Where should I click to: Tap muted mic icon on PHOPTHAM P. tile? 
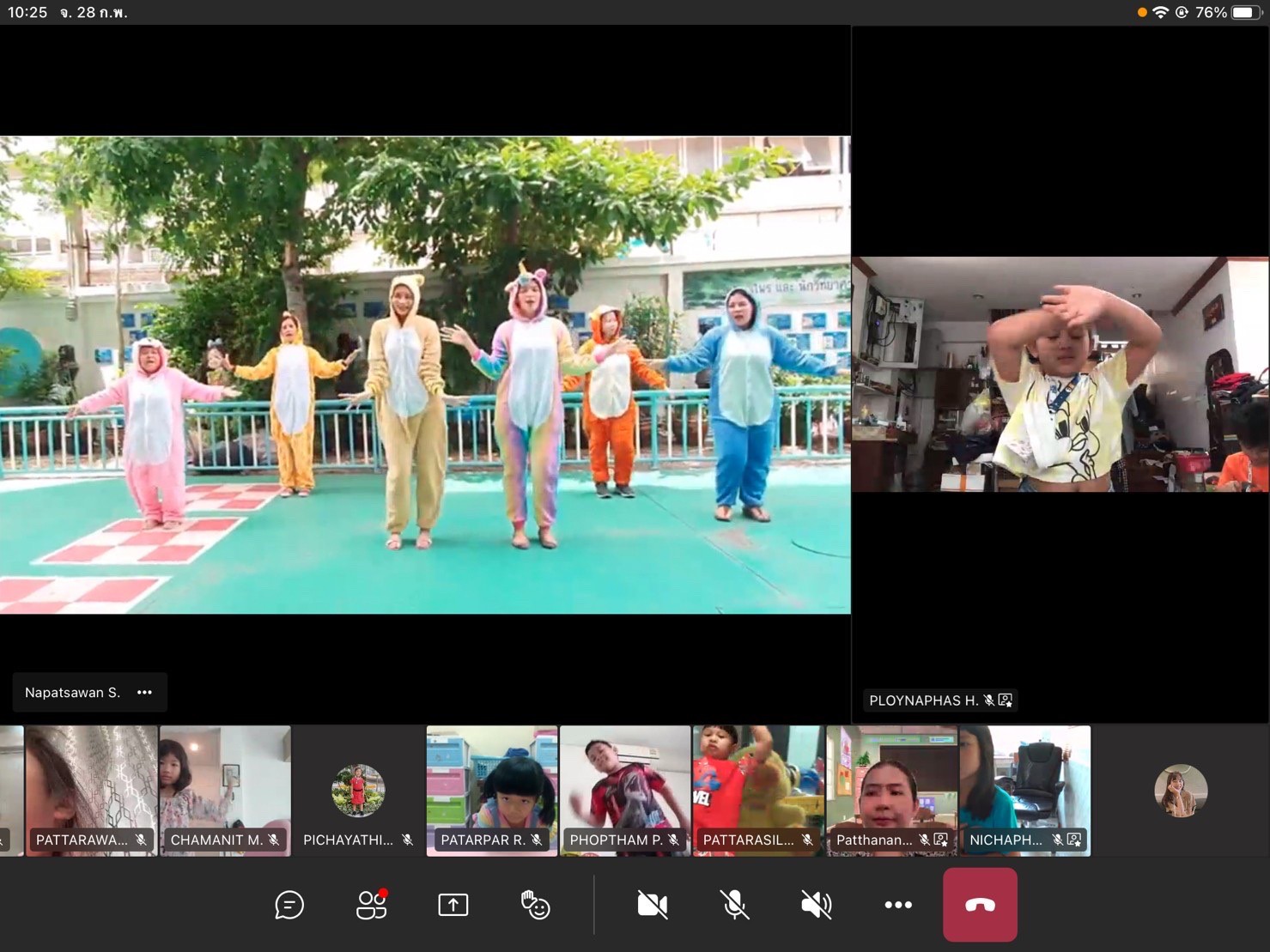(x=674, y=840)
